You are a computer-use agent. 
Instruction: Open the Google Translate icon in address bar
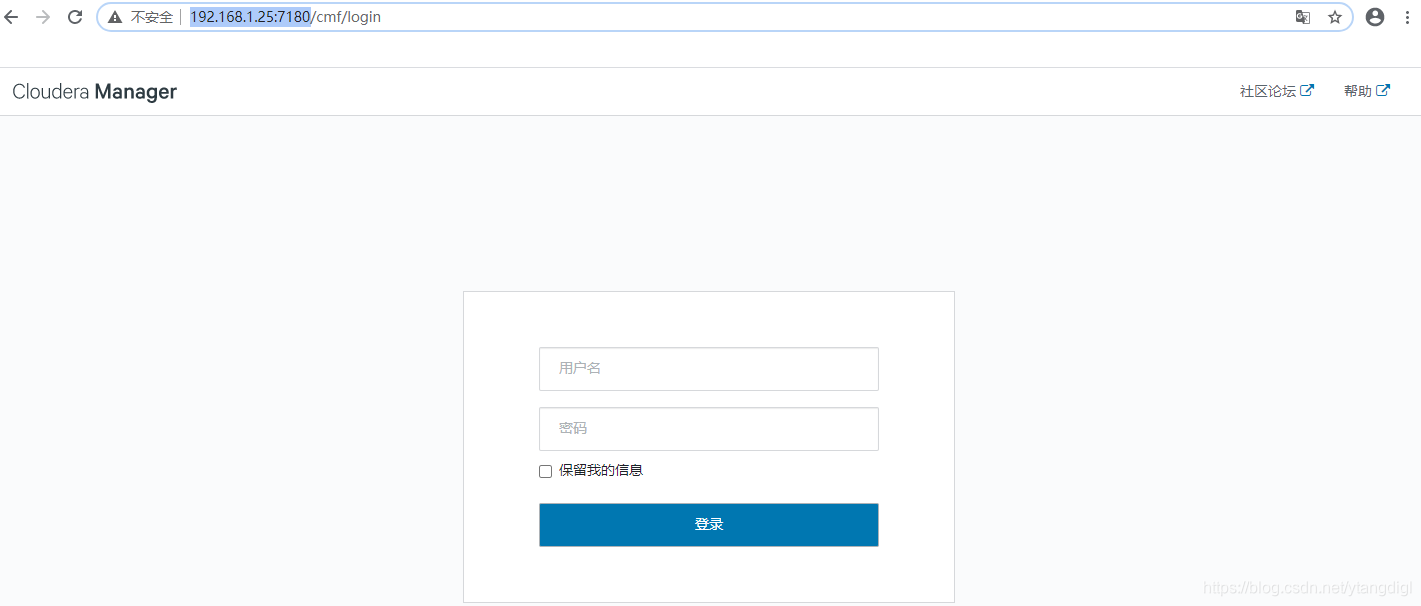1302,17
